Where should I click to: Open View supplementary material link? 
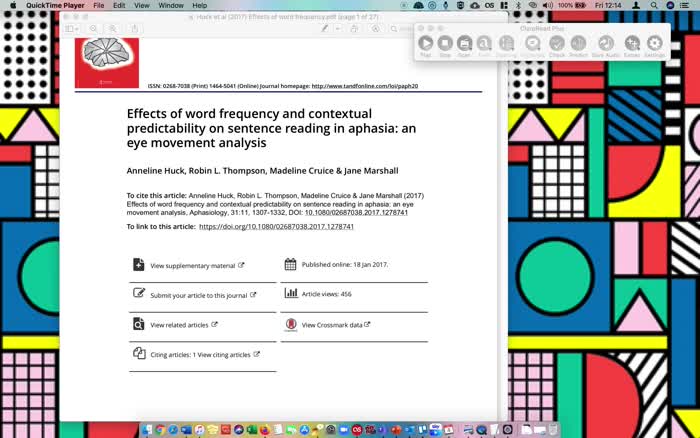coord(192,266)
